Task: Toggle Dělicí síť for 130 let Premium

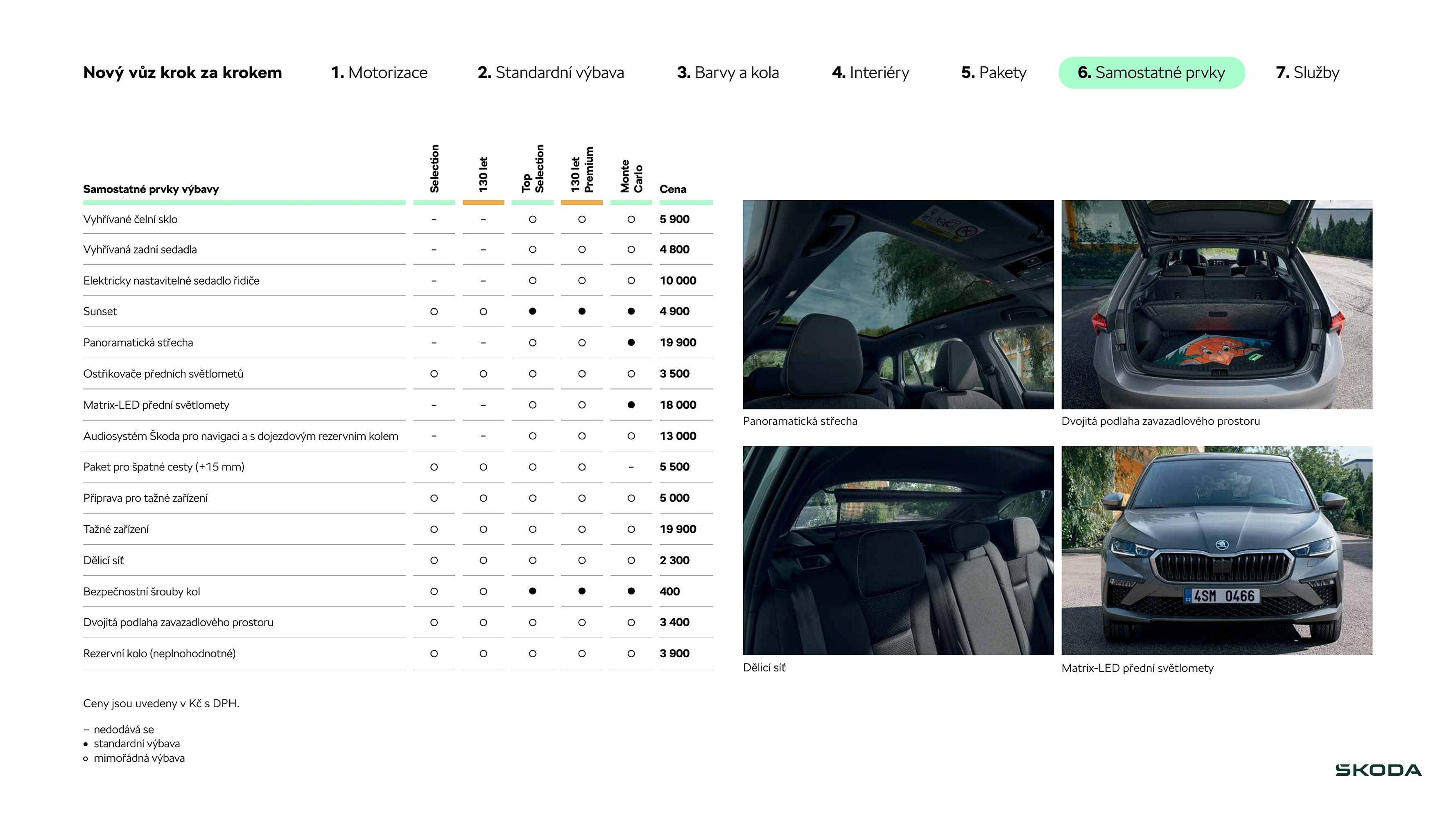Action: pos(581,560)
